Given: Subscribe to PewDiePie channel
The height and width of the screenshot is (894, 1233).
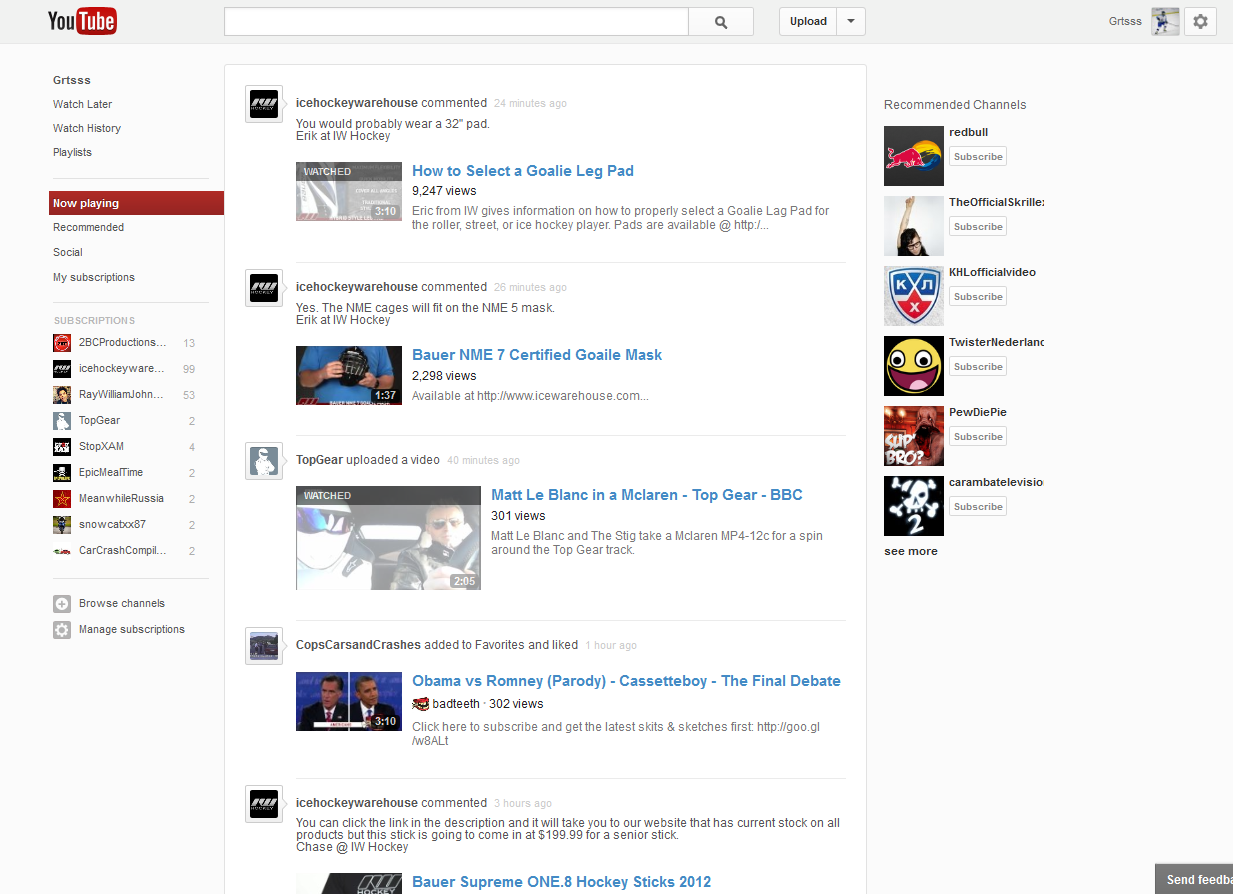Looking at the screenshot, I should [x=978, y=437].
